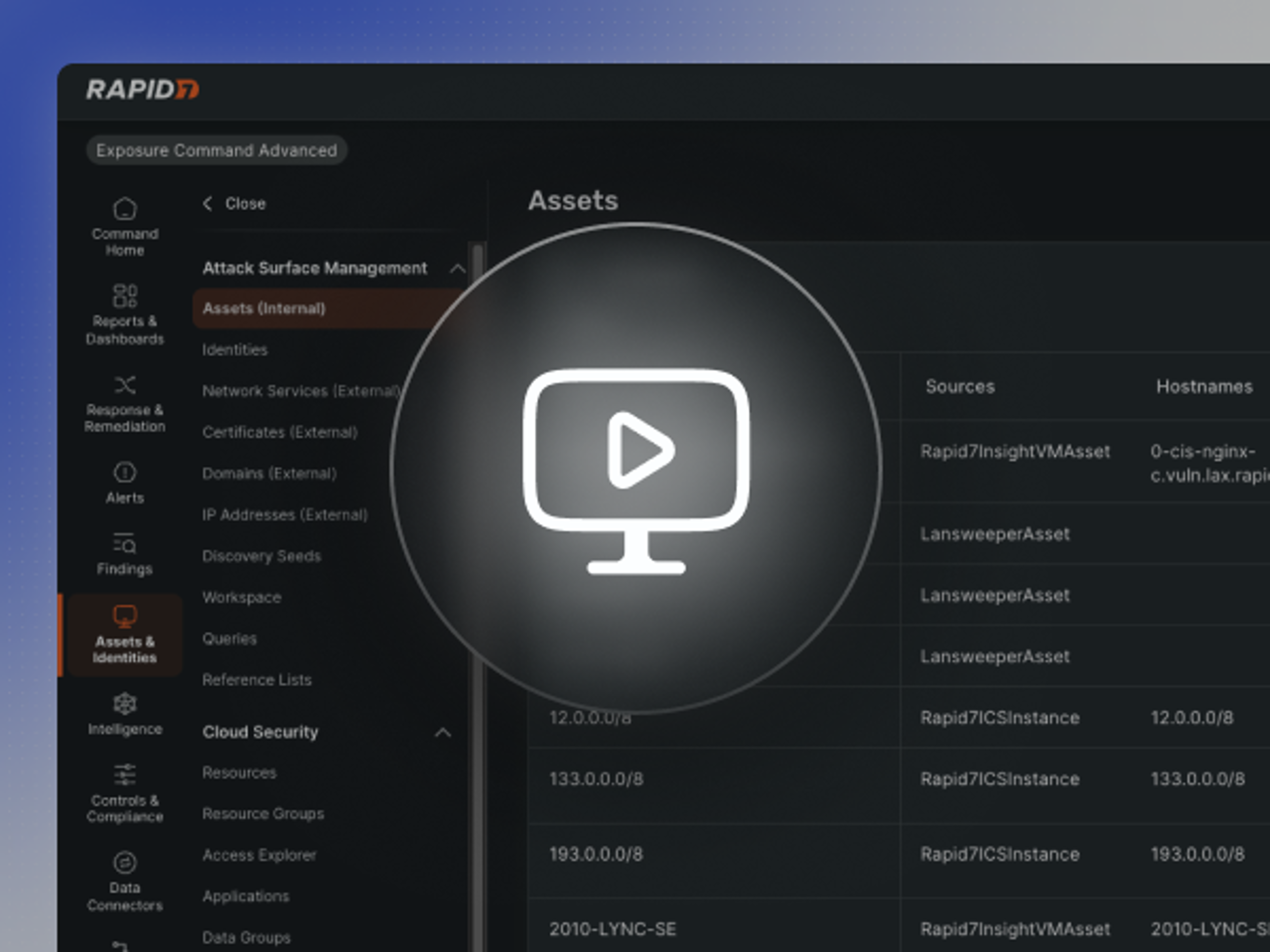Select Assets & Identities in sidebar
Viewport: 1270px width, 952px height.
click(125, 635)
